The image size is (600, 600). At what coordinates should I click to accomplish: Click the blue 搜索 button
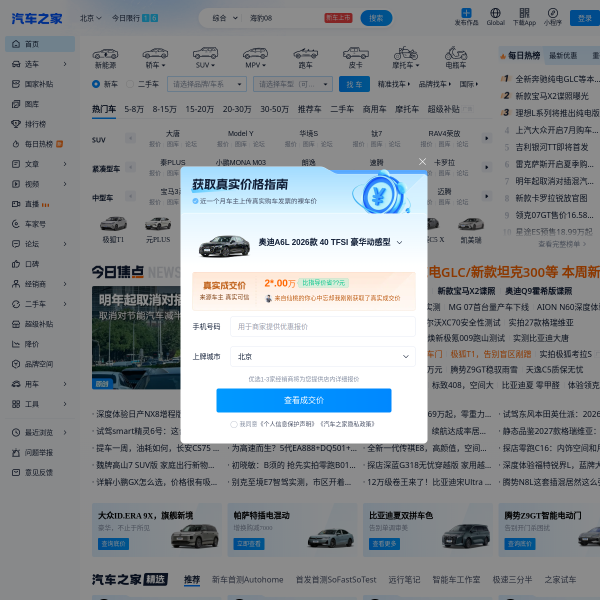click(376, 18)
